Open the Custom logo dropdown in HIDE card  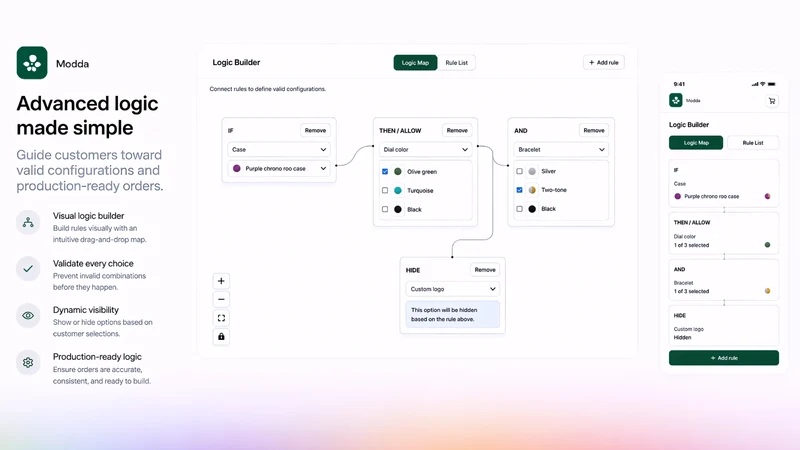click(453, 289)
